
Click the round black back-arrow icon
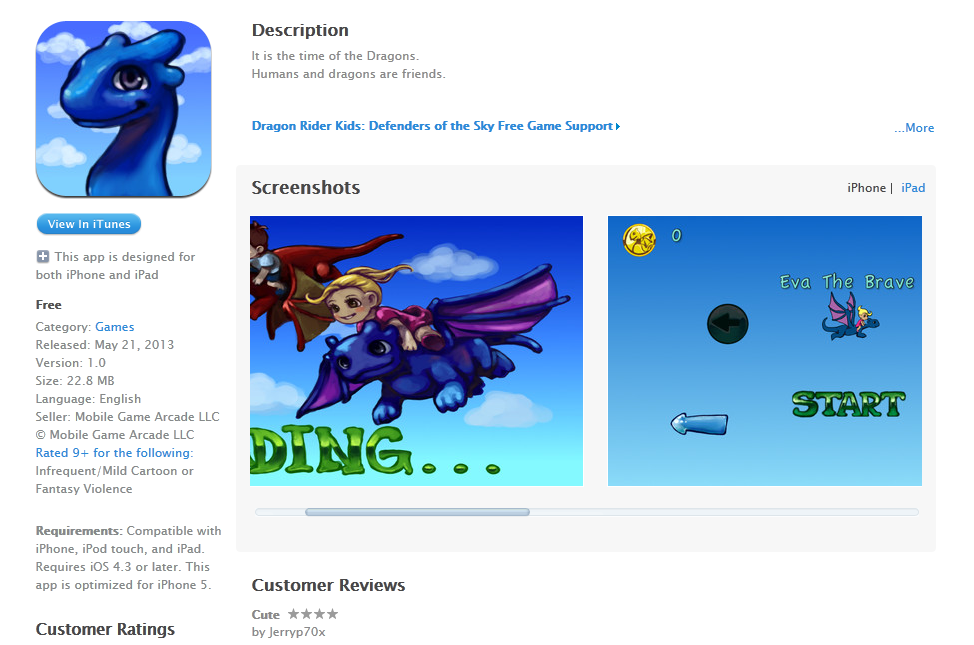click(x=727, y=324)
